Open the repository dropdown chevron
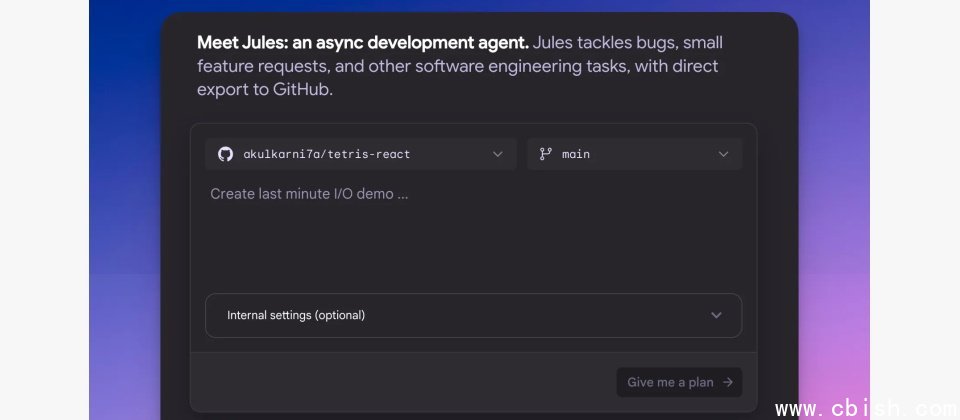This screenshot has width=960, height=420. coord(498,154)
